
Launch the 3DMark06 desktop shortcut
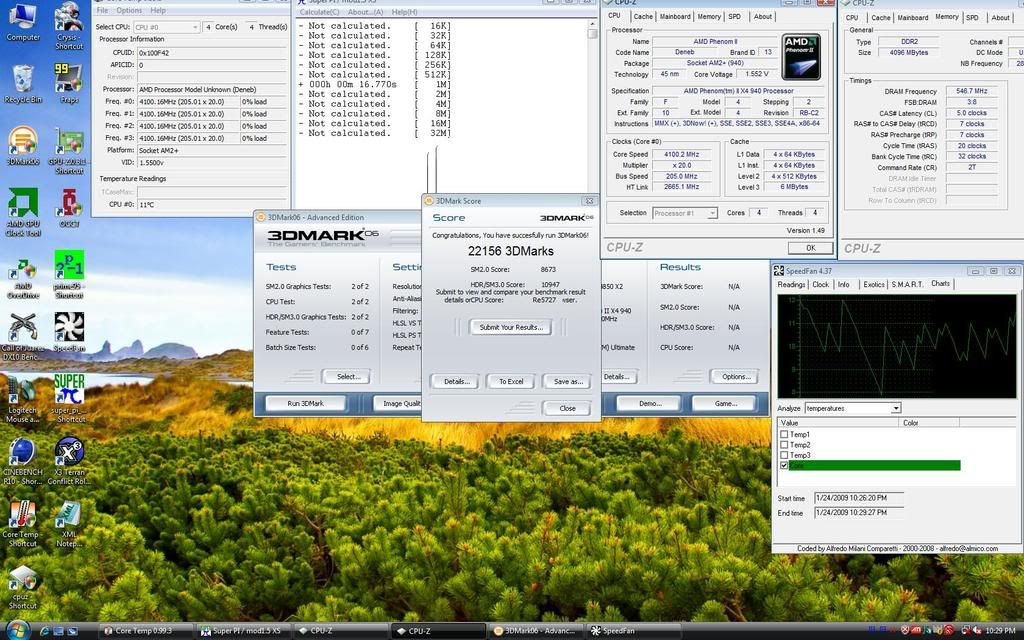[x=23, y=146]
